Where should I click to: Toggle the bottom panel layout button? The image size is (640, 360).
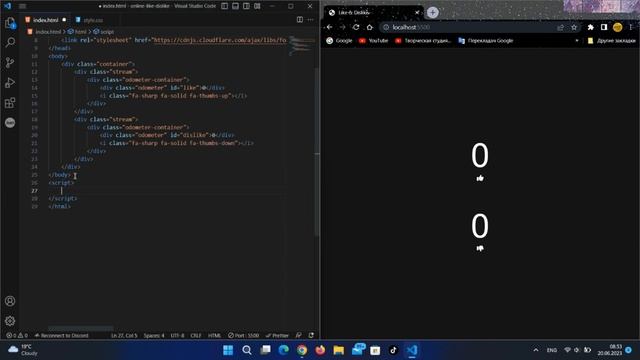[x=236, y=6]
